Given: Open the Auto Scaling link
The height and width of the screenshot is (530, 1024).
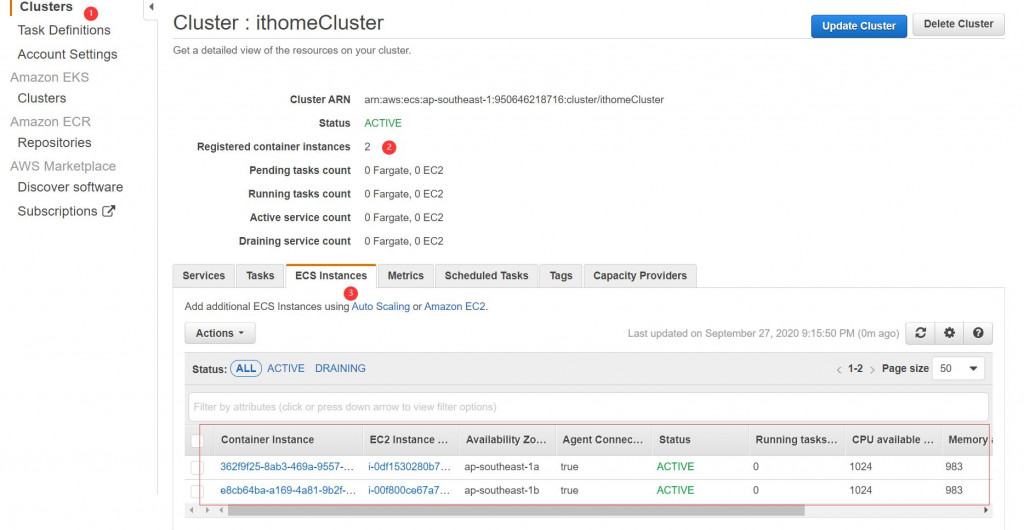Looking at the screenshot, I should pyautogui.click(x=381, y=306).
